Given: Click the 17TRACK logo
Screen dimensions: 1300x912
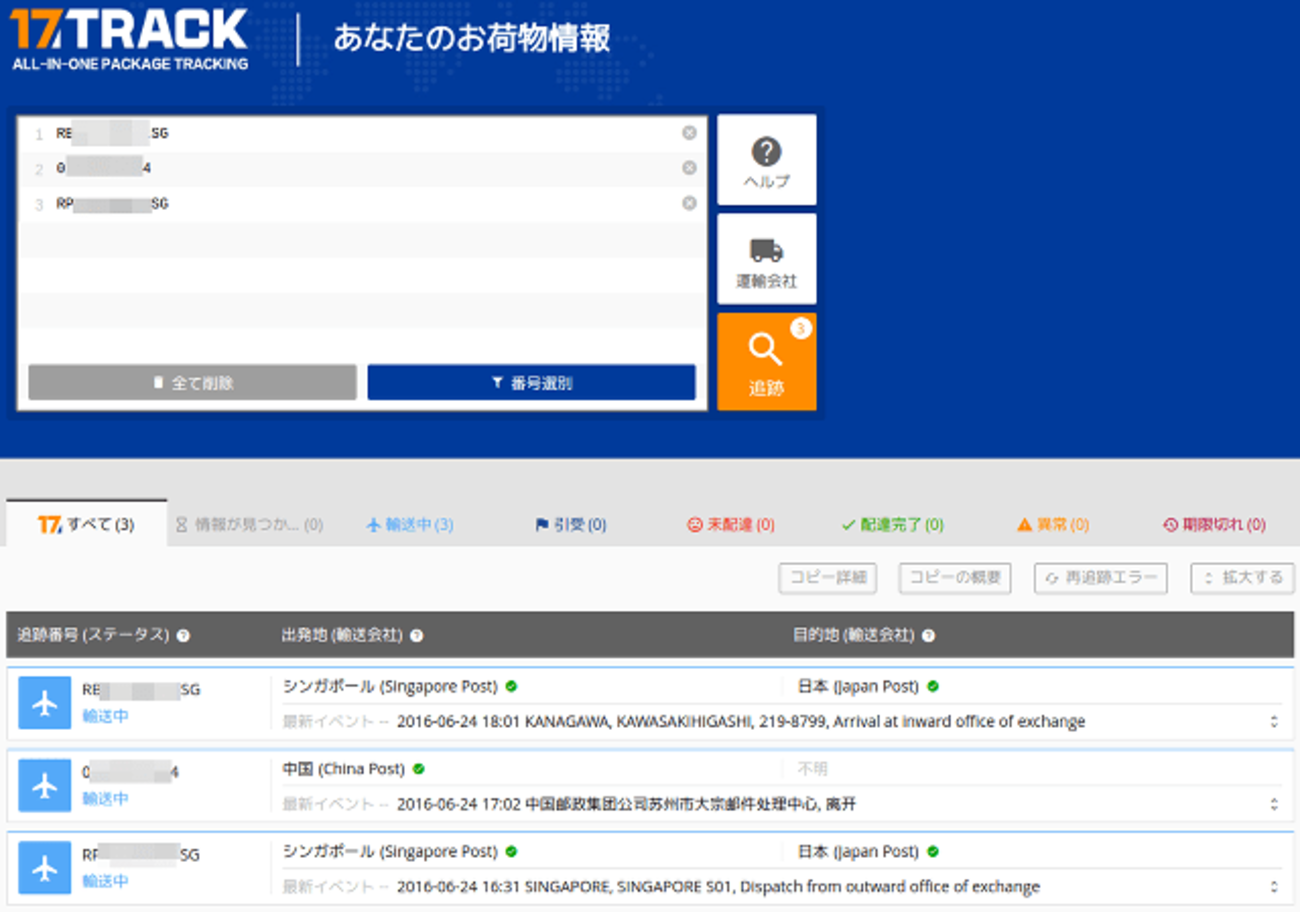Looking at the screenshot, I should 129,40.
